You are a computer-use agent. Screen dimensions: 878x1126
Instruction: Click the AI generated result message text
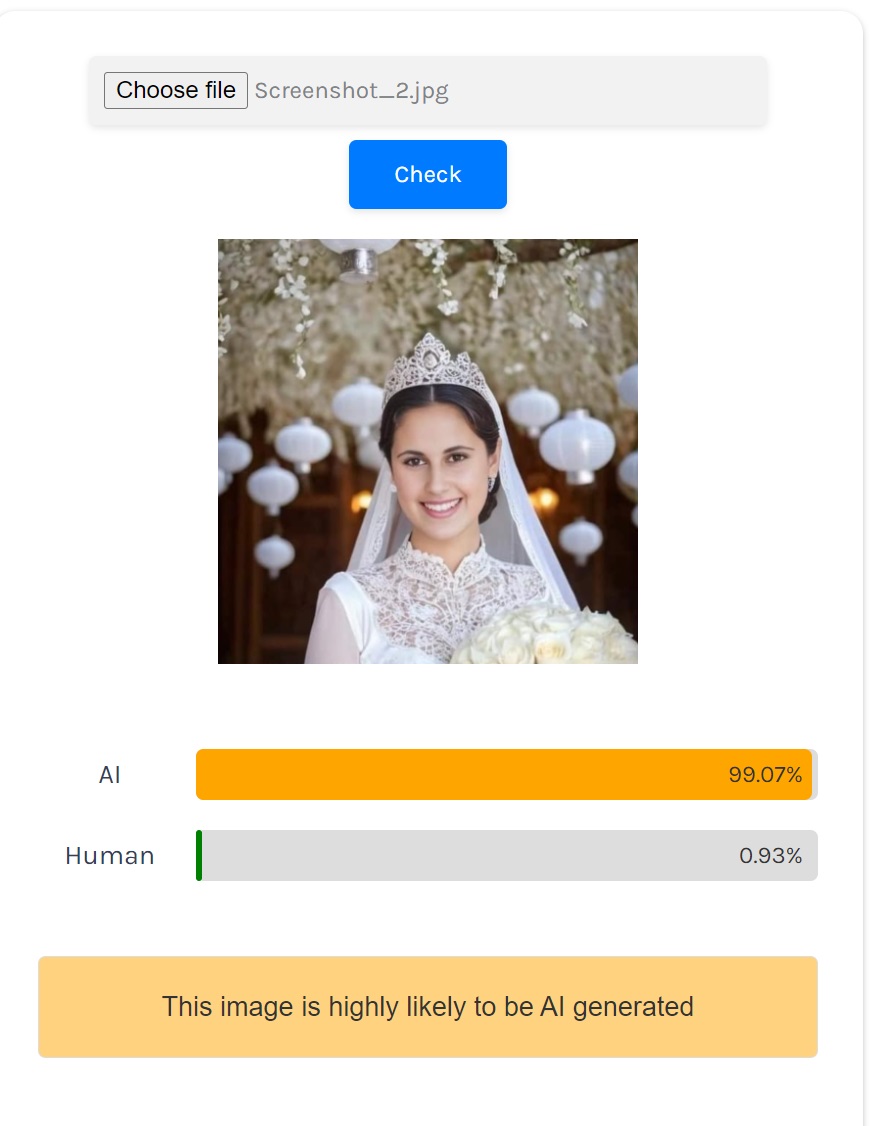[428, 1006]
